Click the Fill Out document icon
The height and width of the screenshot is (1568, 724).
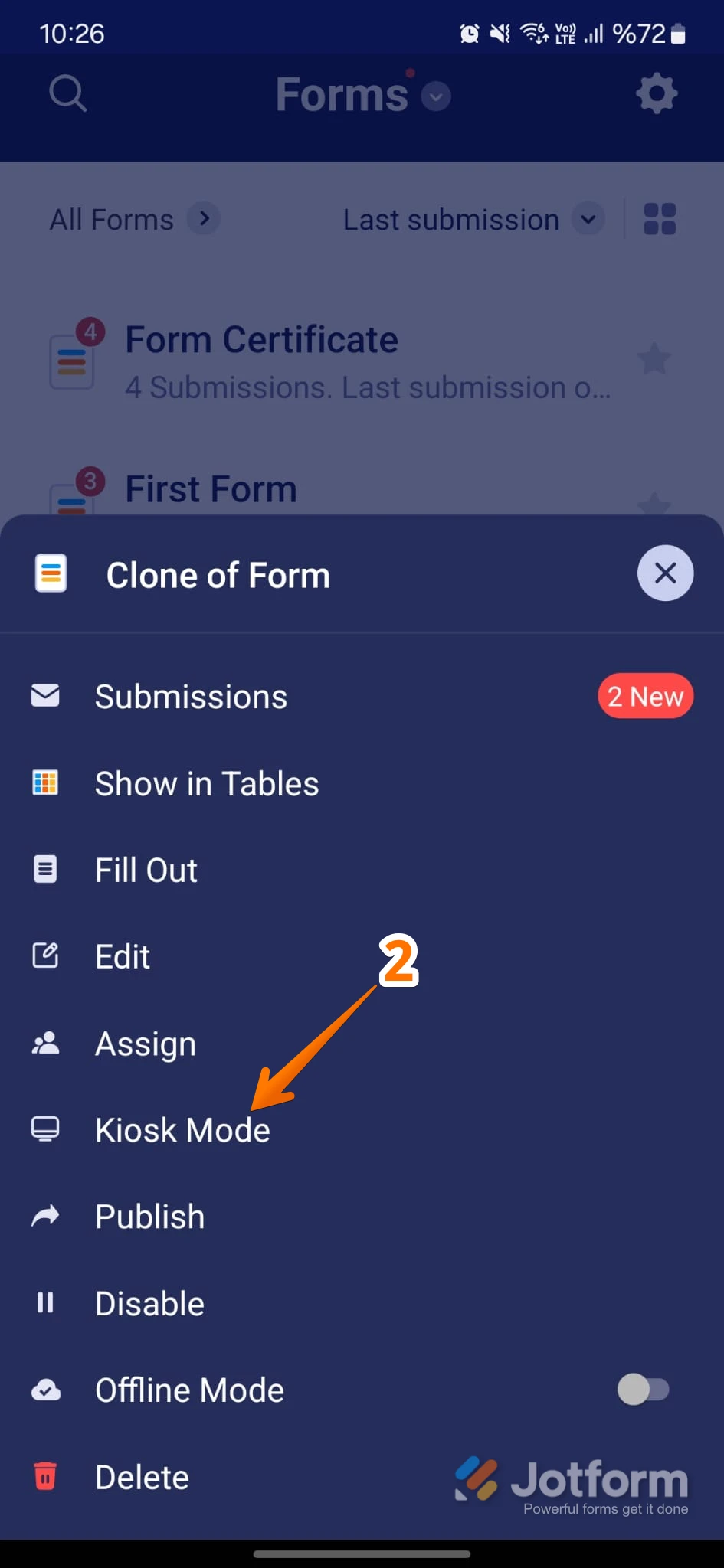tap(45, 869)
